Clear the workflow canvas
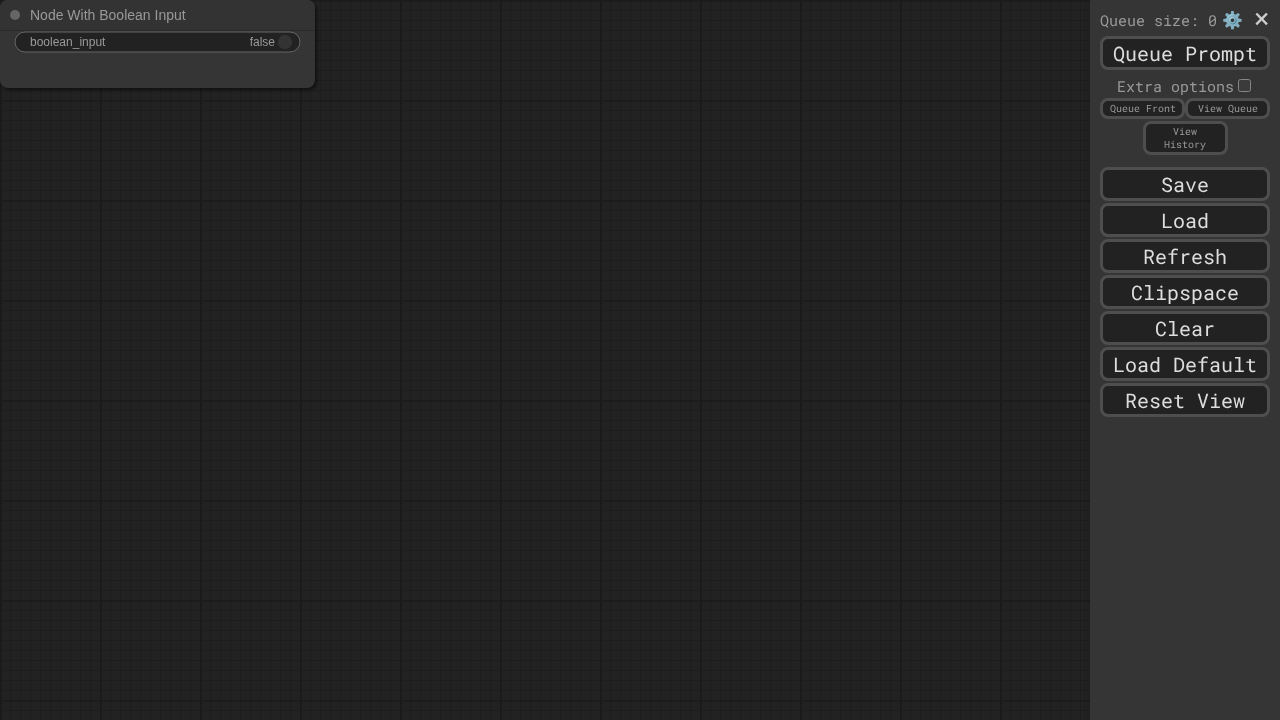 point(1185,329)
